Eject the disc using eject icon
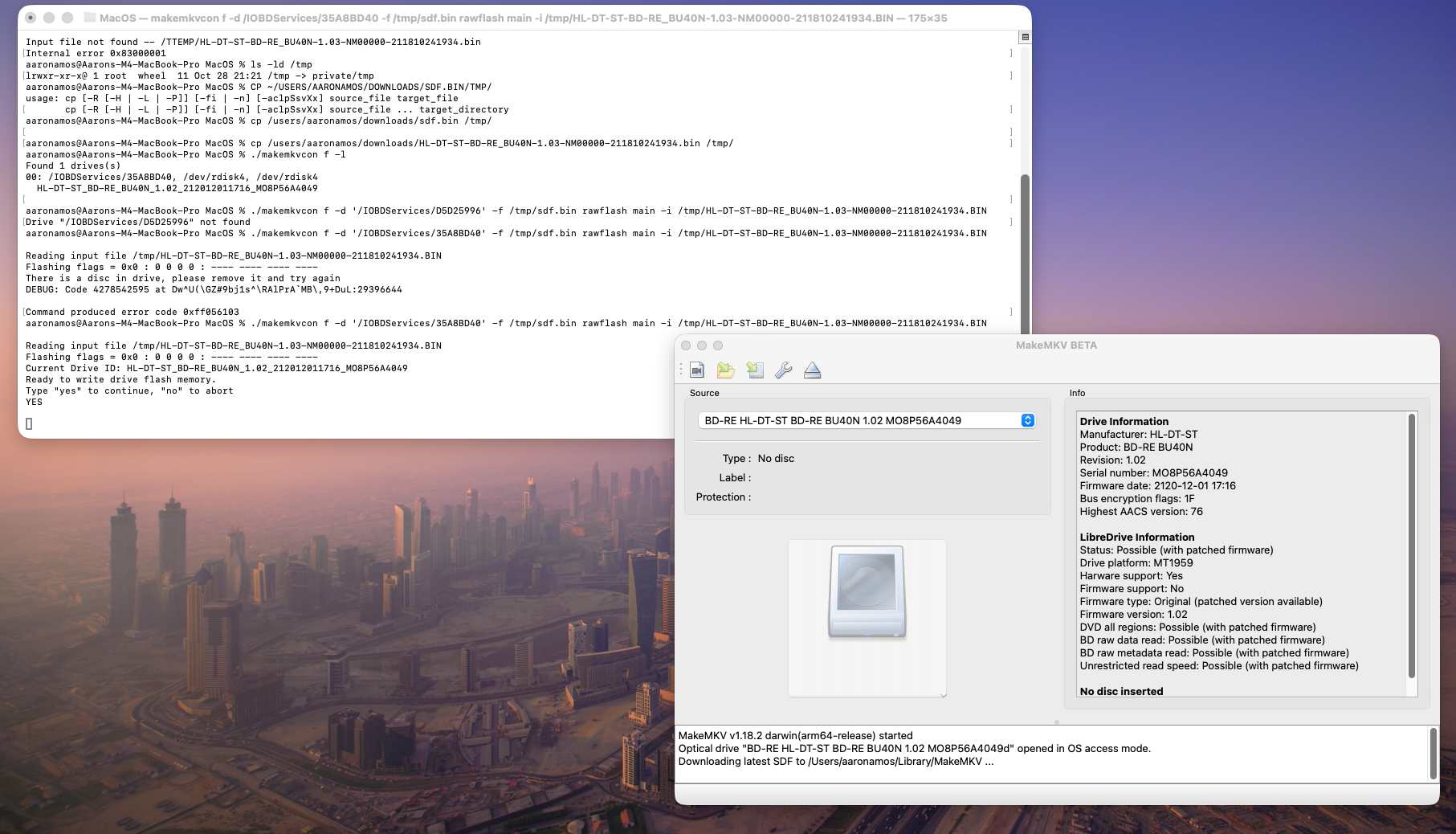Image resolution: width=1456 pixels, height=834 pixels. pyautogui.click(x=813, y=370)
